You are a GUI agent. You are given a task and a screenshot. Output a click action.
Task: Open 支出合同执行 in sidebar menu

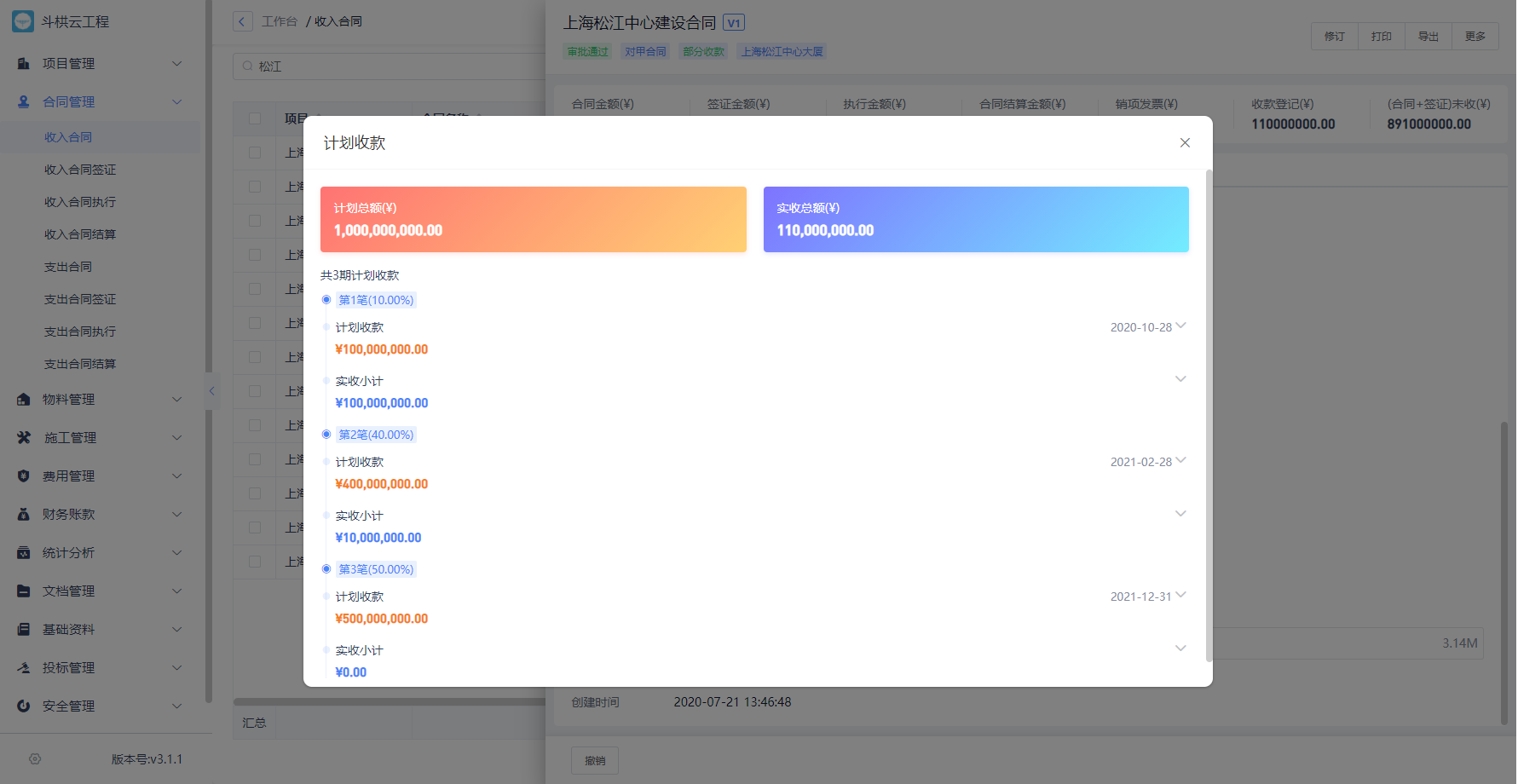[80, 331]
